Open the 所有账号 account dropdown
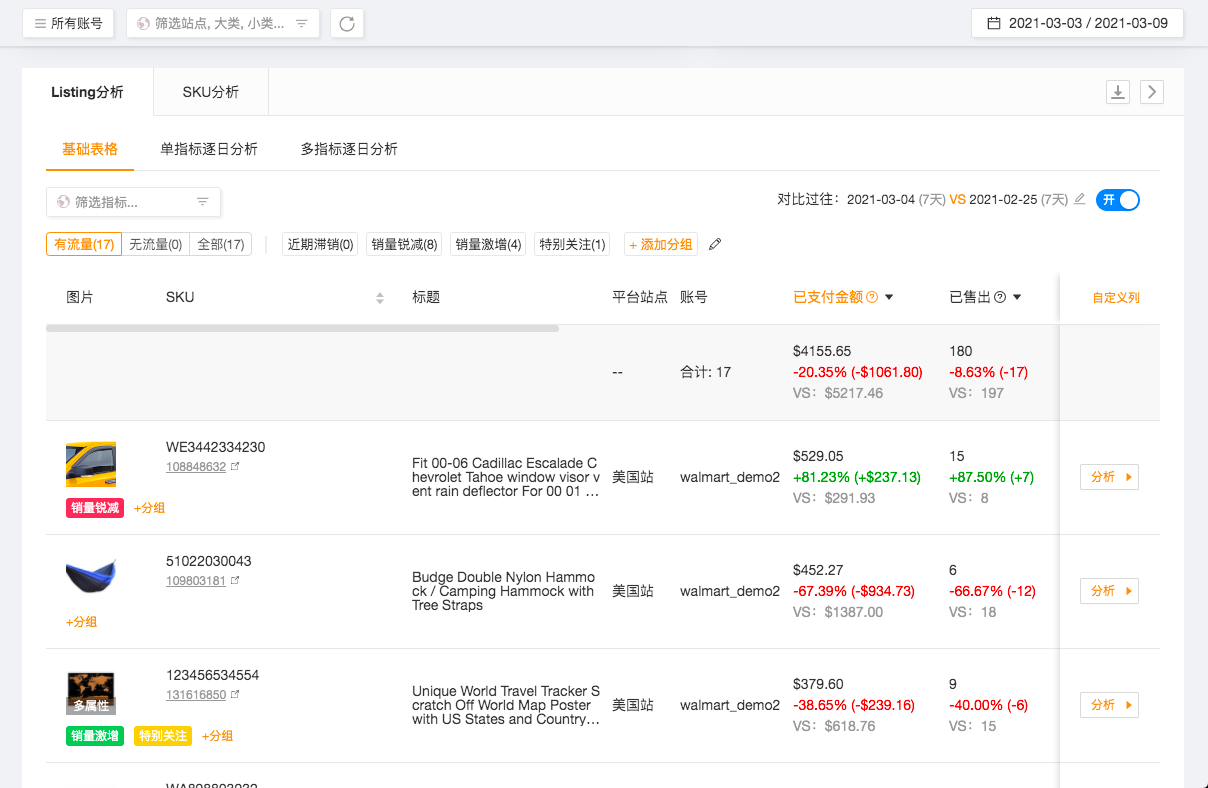The width and height of the screenshot is (1208, 788). pos(69,23)
